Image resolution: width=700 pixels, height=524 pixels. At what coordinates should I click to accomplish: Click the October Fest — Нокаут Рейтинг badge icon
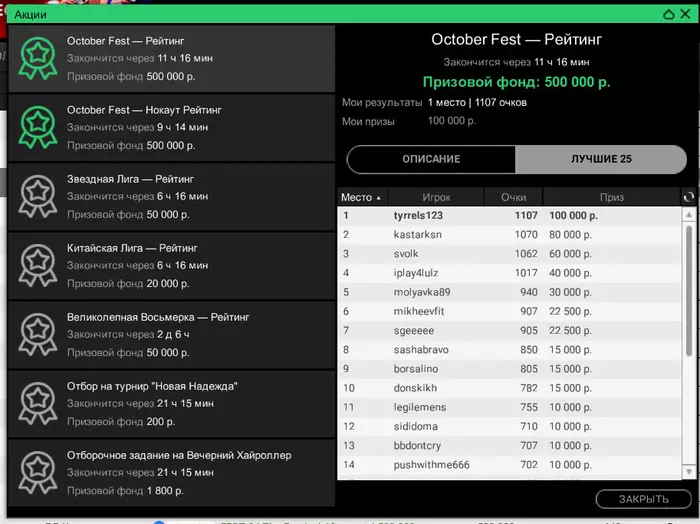pos(39,127)
